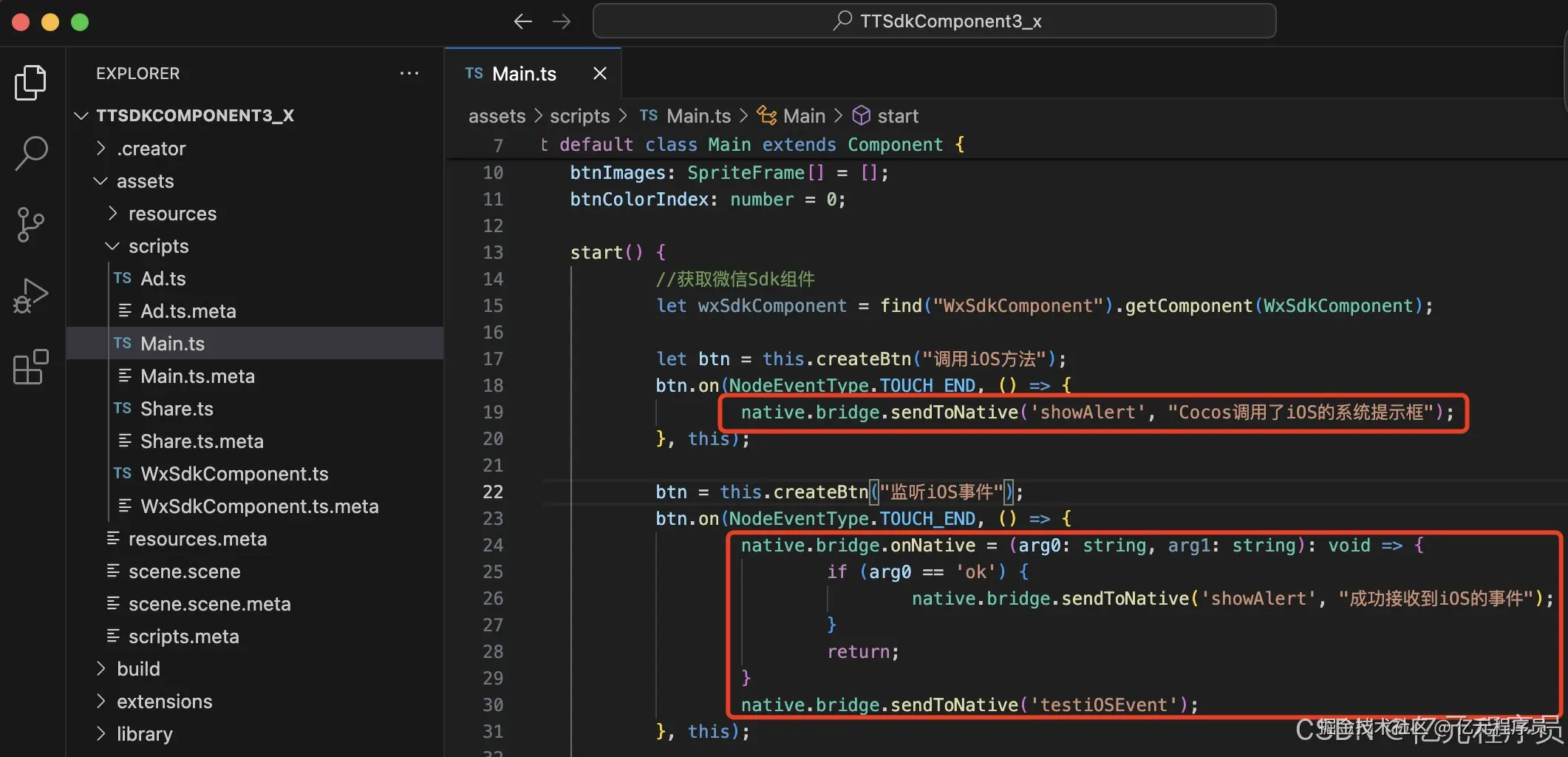Viewport: 1568px width, 757px height.
Task: Click the scripts breadcrumb segment
Action: [x=580, y=116]
